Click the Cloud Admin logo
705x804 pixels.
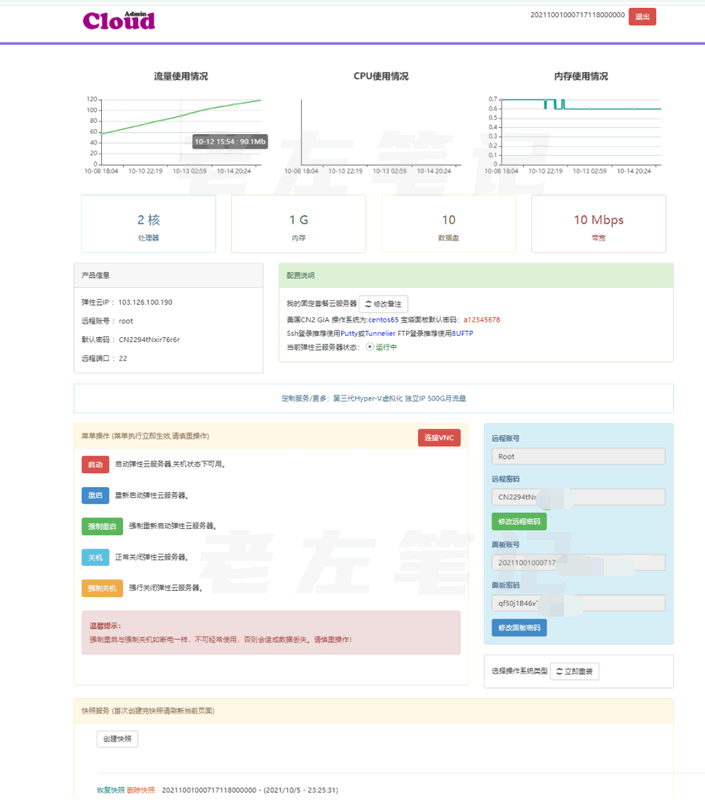tap(119, 19)
